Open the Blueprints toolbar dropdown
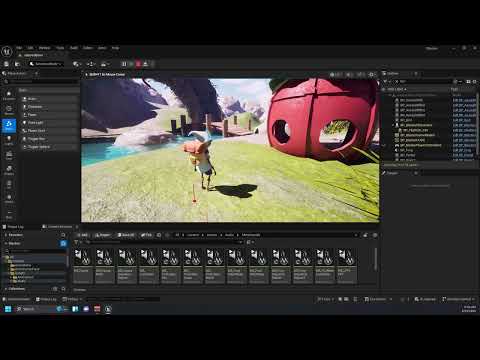The image size is (480, 360). coord(91,64)
